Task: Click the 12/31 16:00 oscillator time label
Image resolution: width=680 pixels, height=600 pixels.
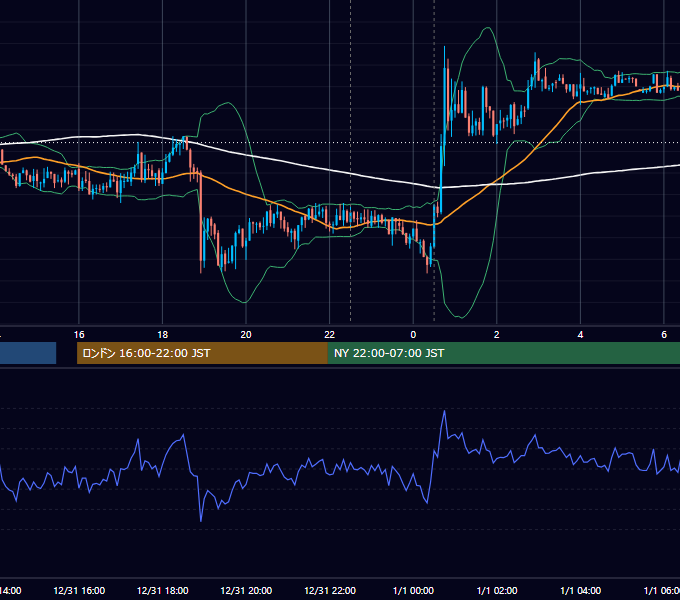Action: coord(79,590)
